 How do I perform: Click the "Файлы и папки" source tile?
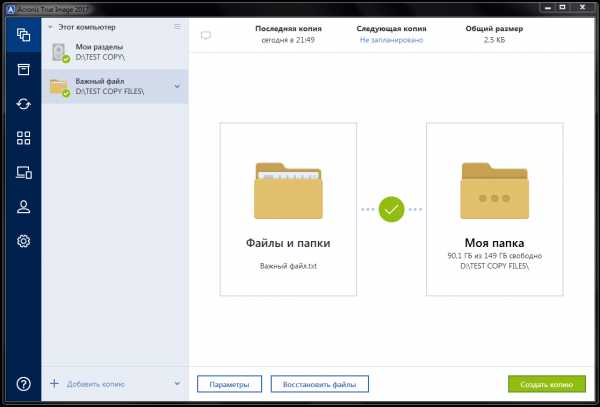point(288,210)
